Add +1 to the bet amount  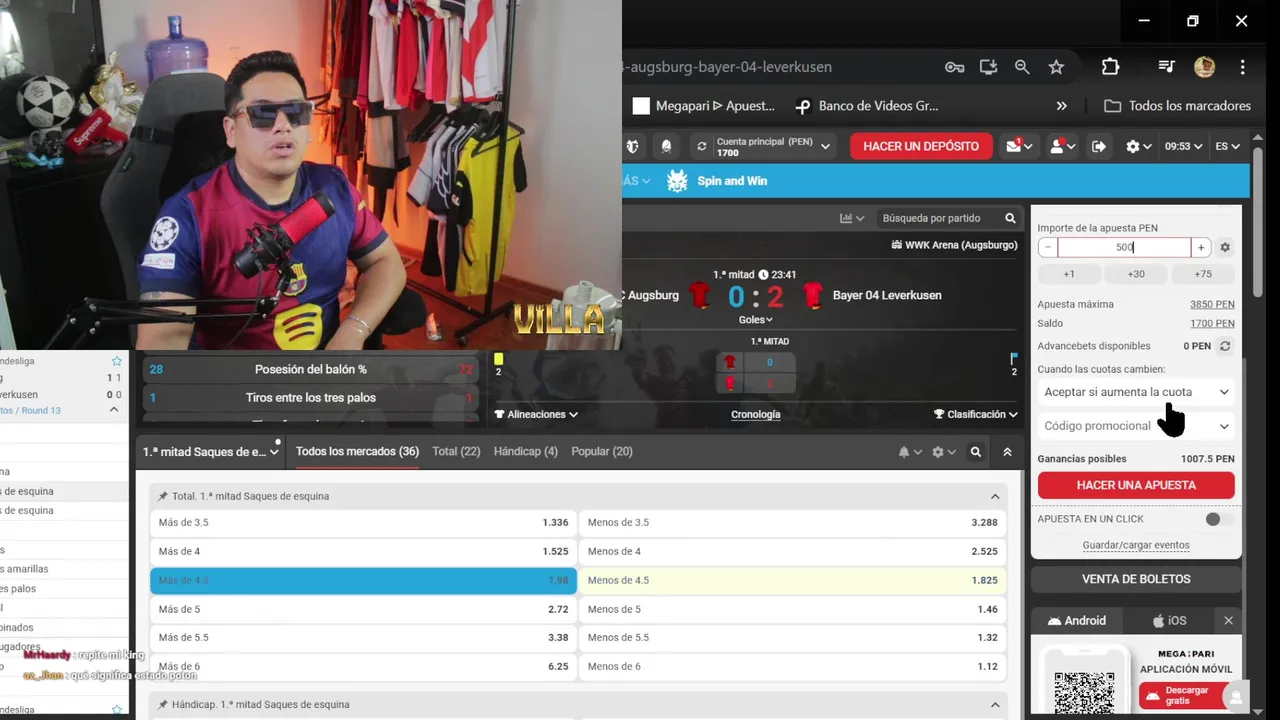point(1069,274)
